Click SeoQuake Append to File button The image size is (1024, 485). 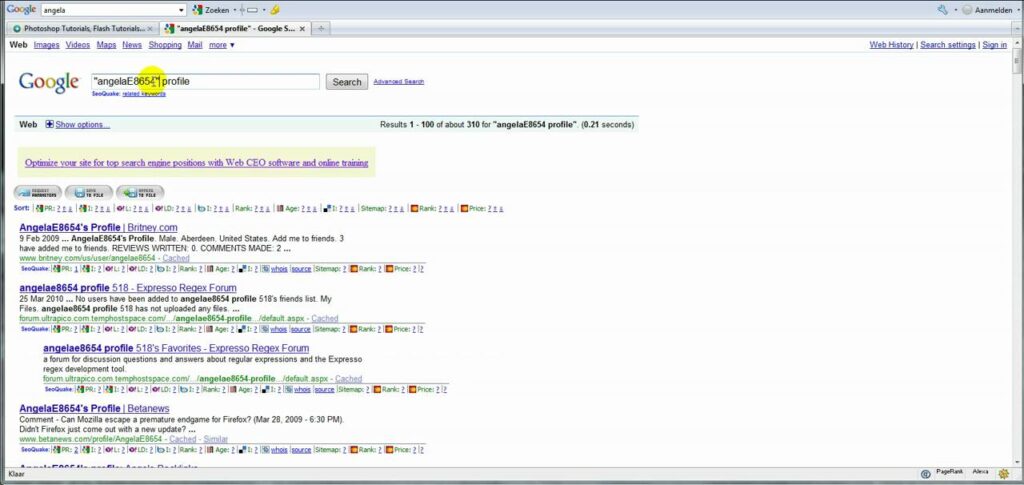[x=140, y=193]
